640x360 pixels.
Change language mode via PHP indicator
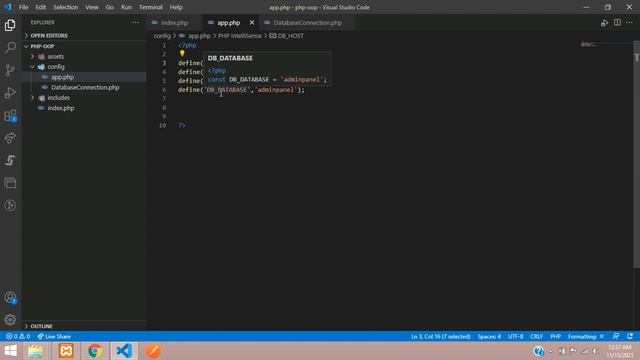click(555, 336)
